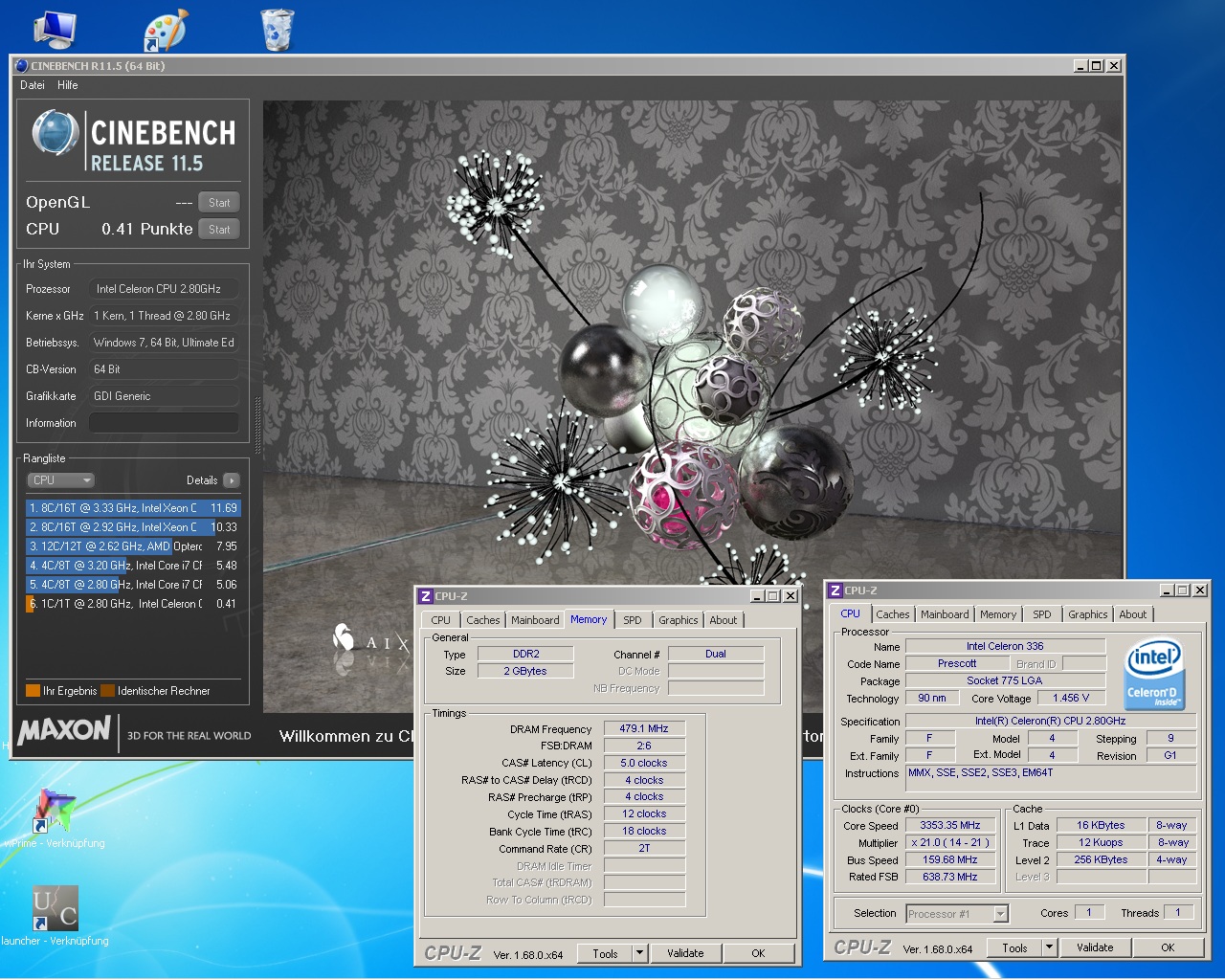Switch to Mainboard tab in Memory window
Screen dimensions: 1225x980
535,620
